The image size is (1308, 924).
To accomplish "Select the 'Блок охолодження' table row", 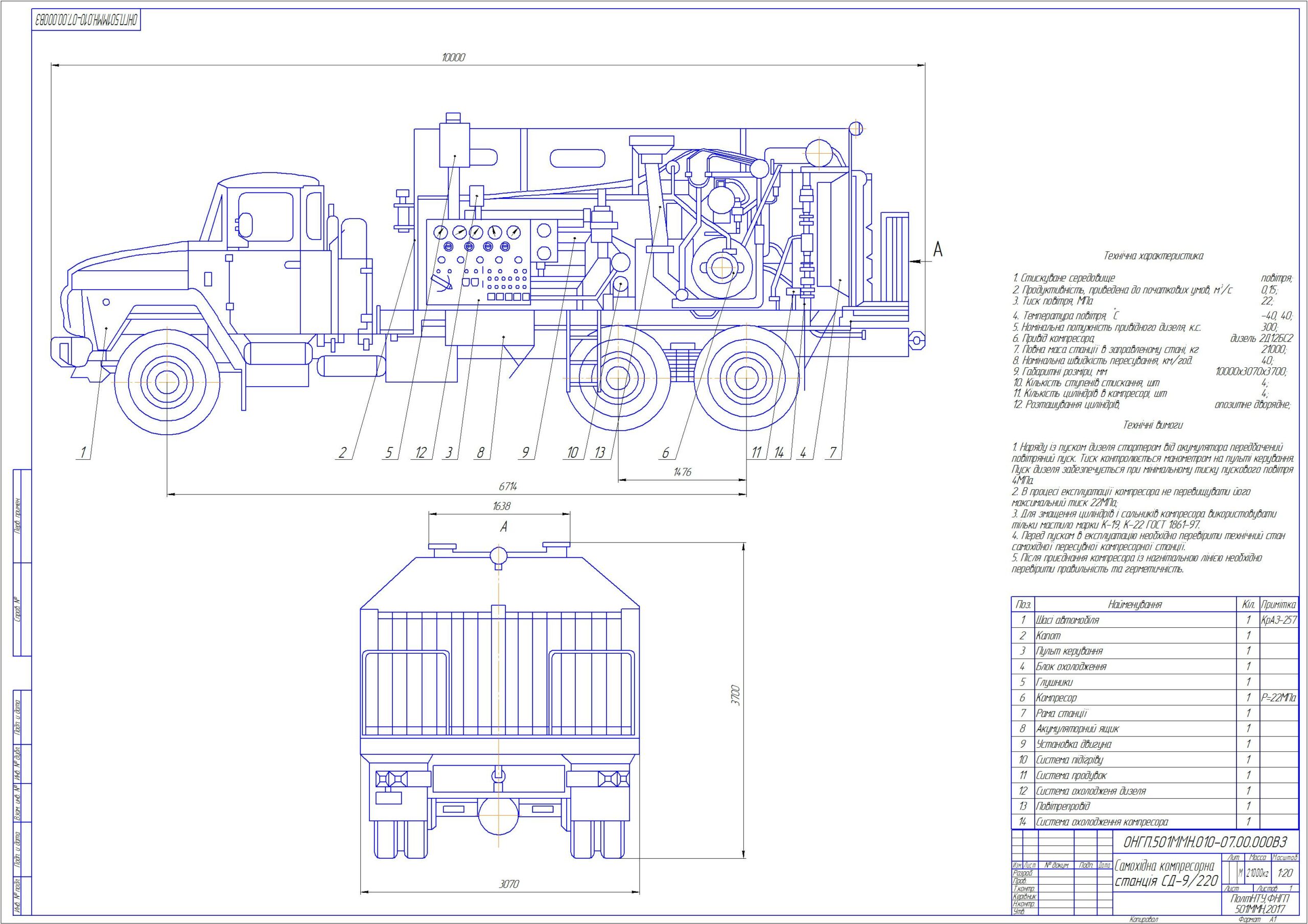I will [1154, 667].
